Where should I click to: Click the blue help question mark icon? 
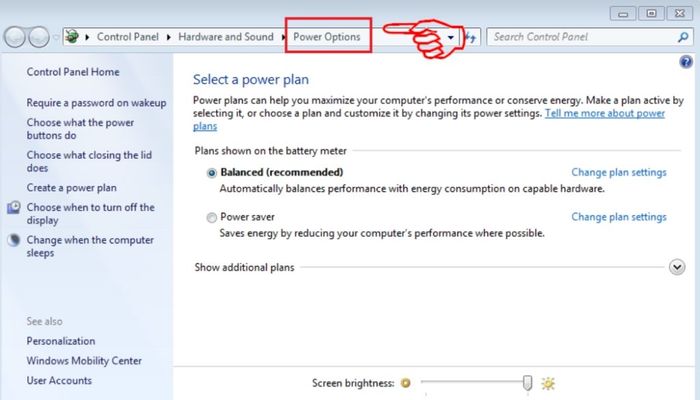(686, 62)
